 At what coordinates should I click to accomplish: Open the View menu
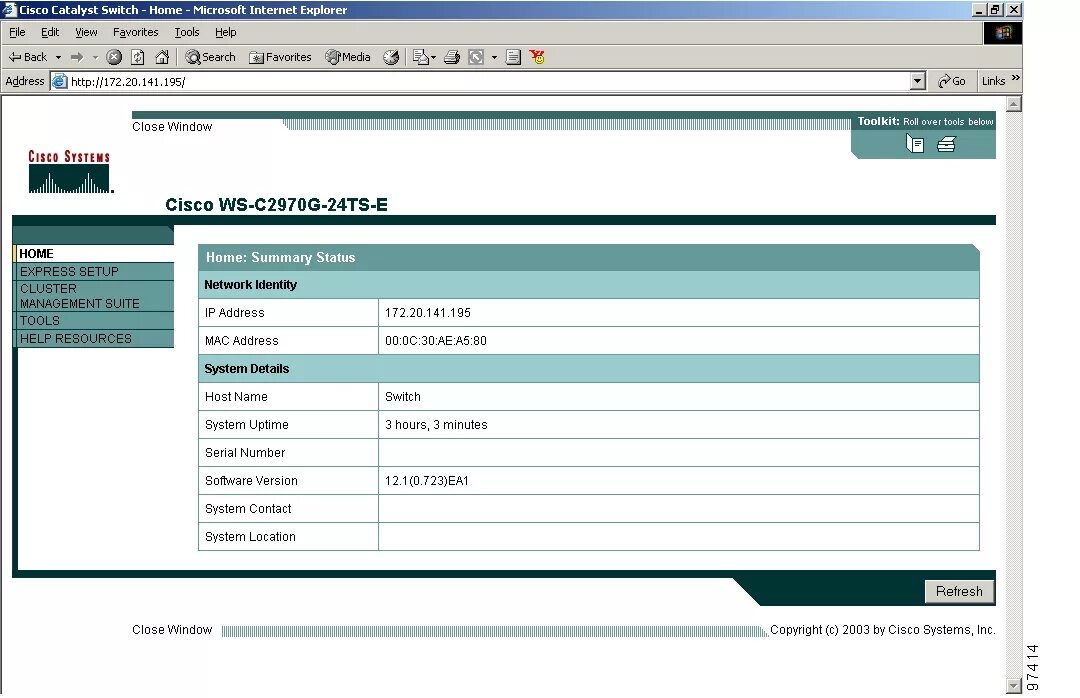pyautogui.click(x=86, y=32)
